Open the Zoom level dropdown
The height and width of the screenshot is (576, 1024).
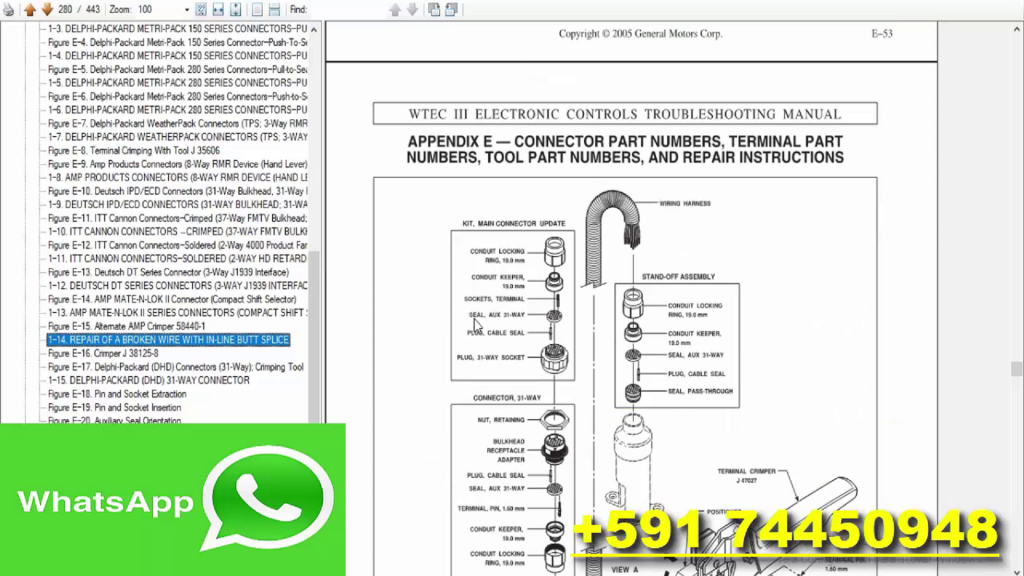187,9
